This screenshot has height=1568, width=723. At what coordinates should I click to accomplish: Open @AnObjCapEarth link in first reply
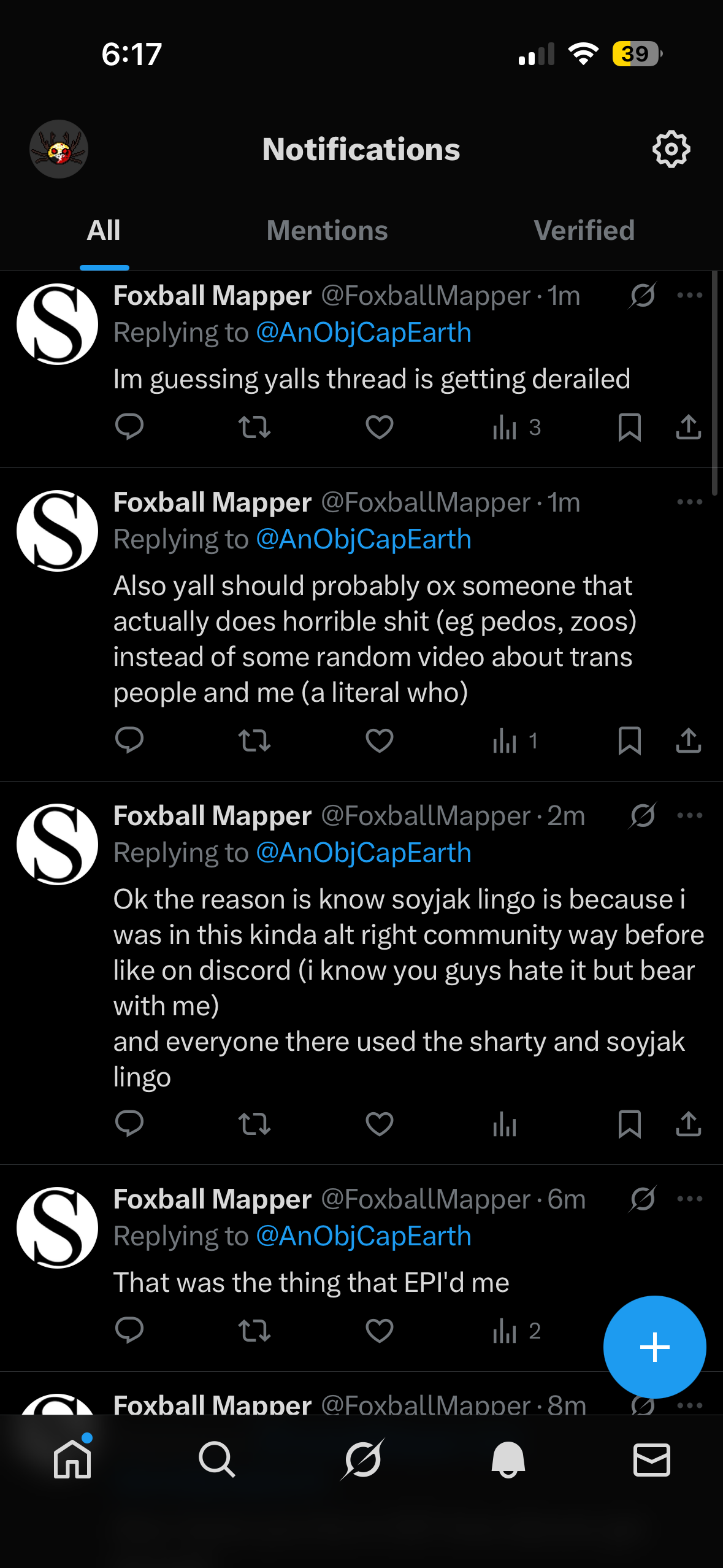364,332
